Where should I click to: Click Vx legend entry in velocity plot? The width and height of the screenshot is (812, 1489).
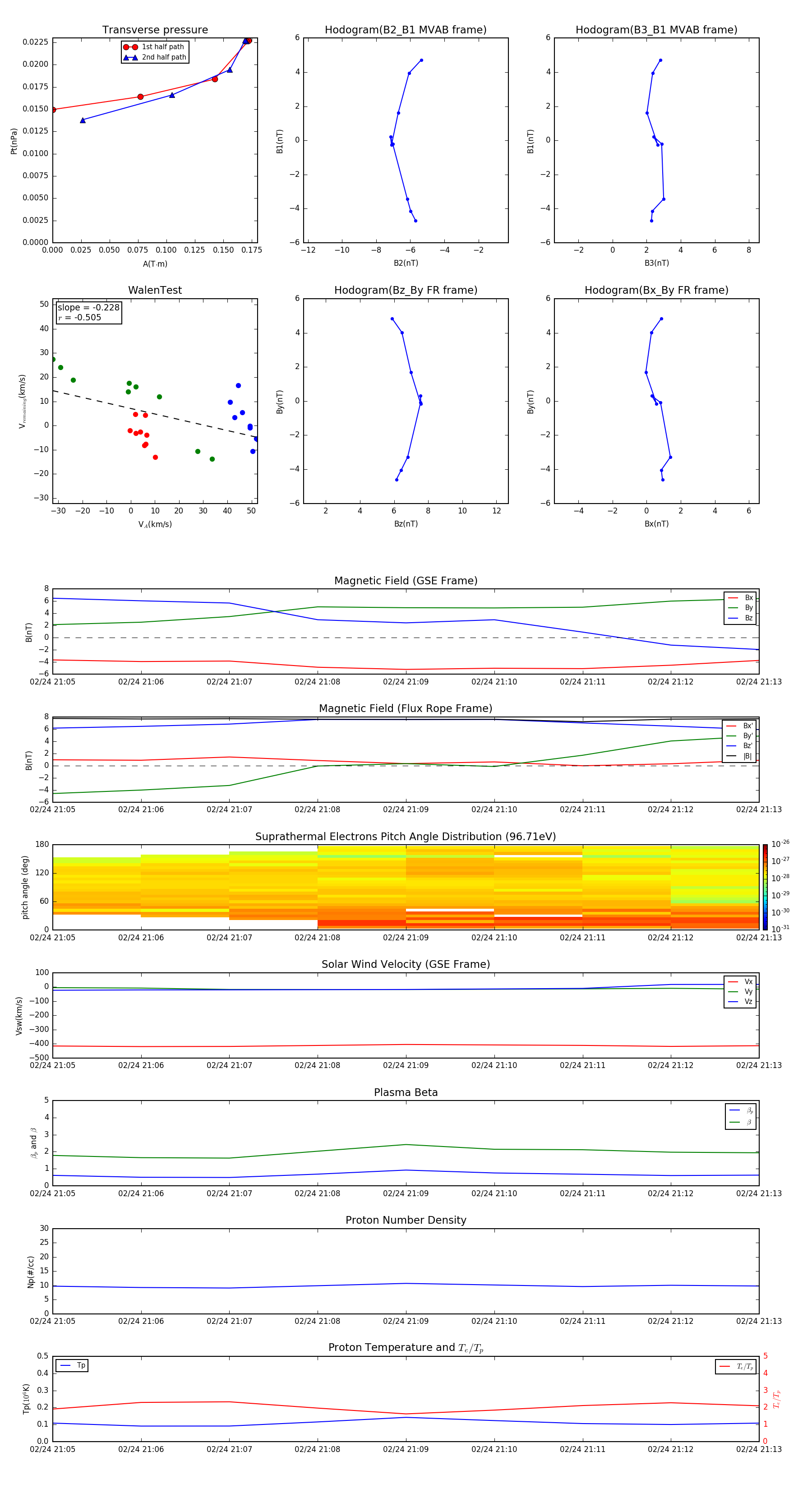click(740, 981)
